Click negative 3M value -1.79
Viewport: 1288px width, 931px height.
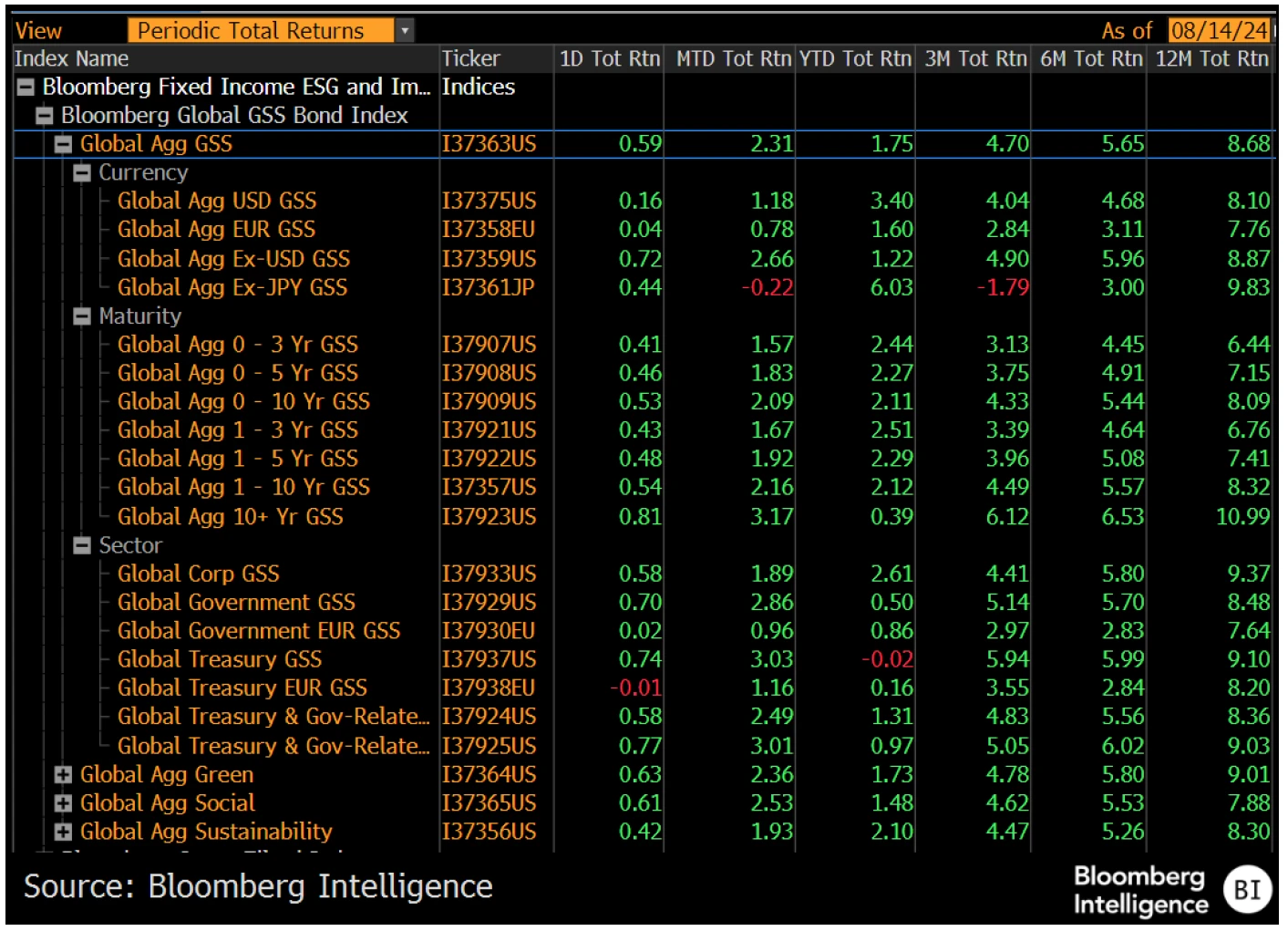pyautogui.click(x=1003, y=287)
